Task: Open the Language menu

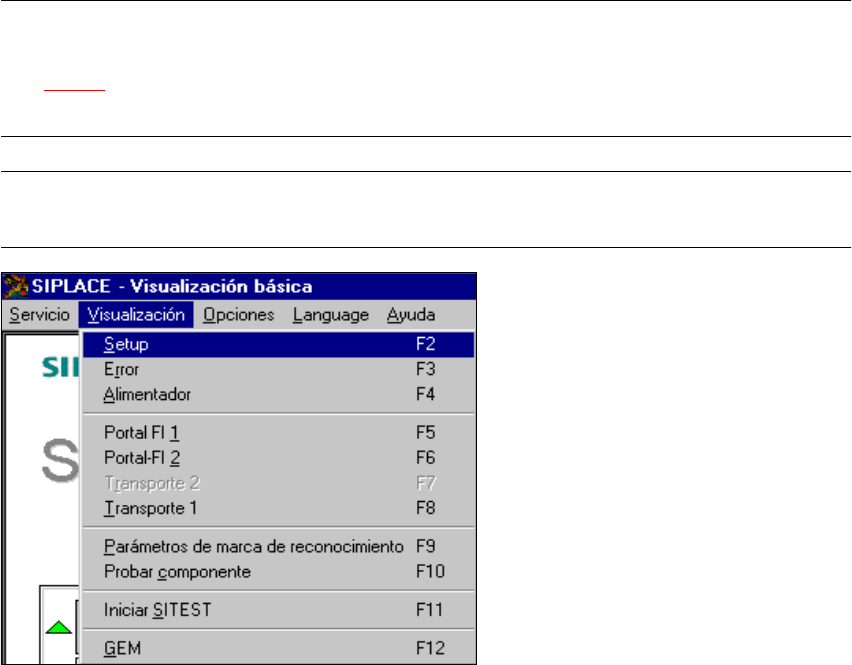Action: click(330, 315)
